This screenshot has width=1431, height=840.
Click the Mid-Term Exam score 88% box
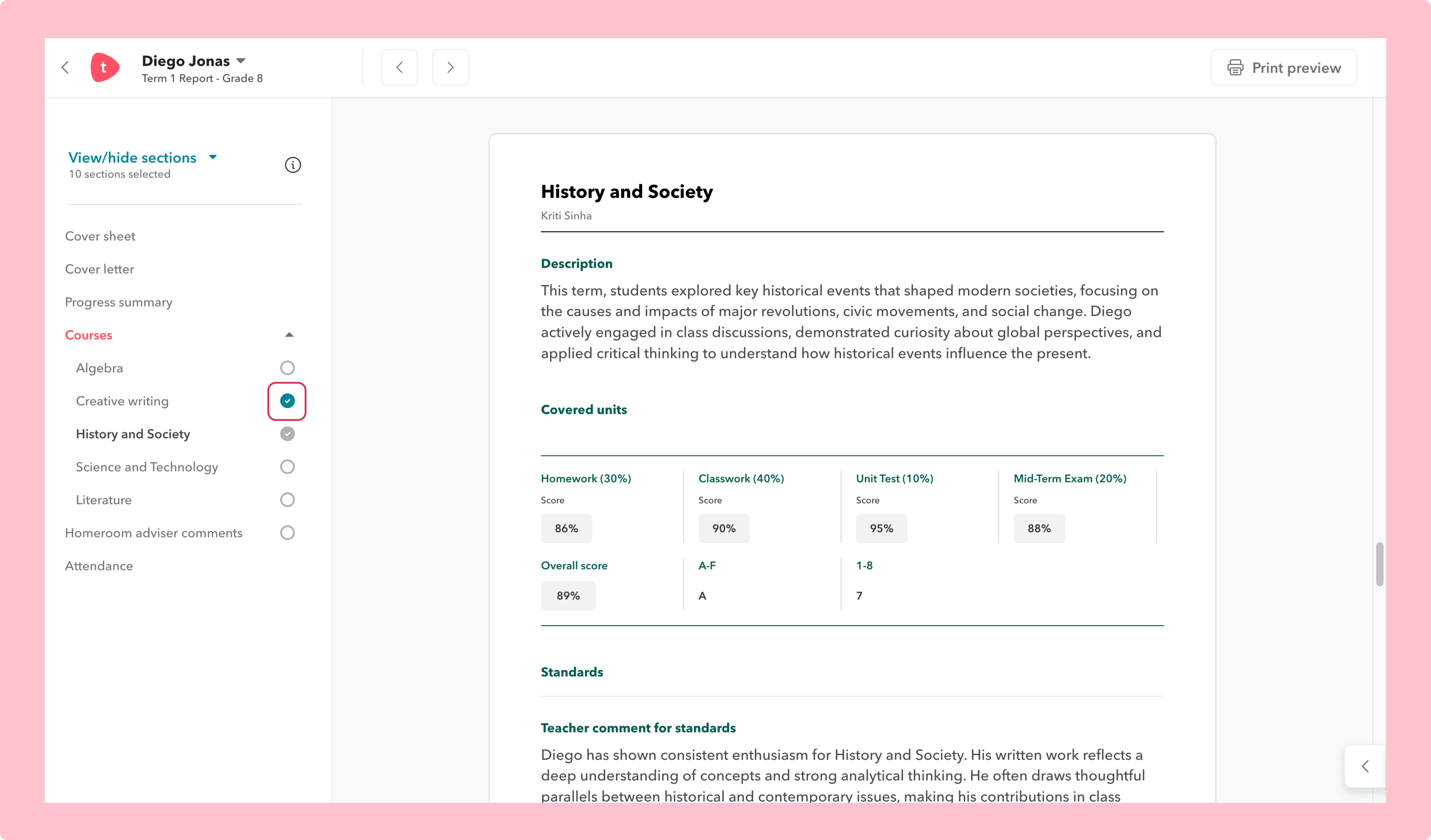click(1039, 528)
